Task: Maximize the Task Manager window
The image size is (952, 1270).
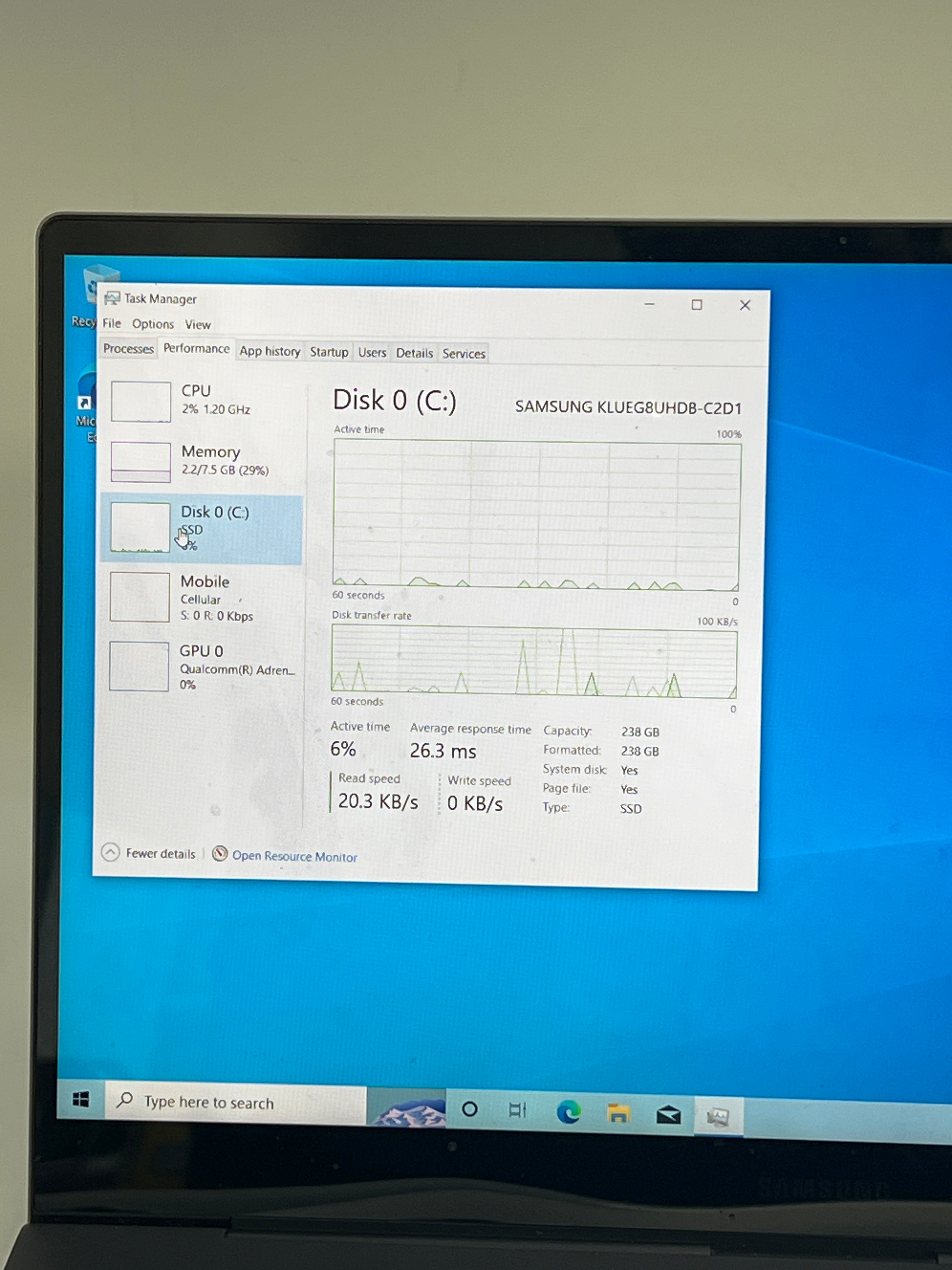Action: pyautogui.click(x=697, y=304)
